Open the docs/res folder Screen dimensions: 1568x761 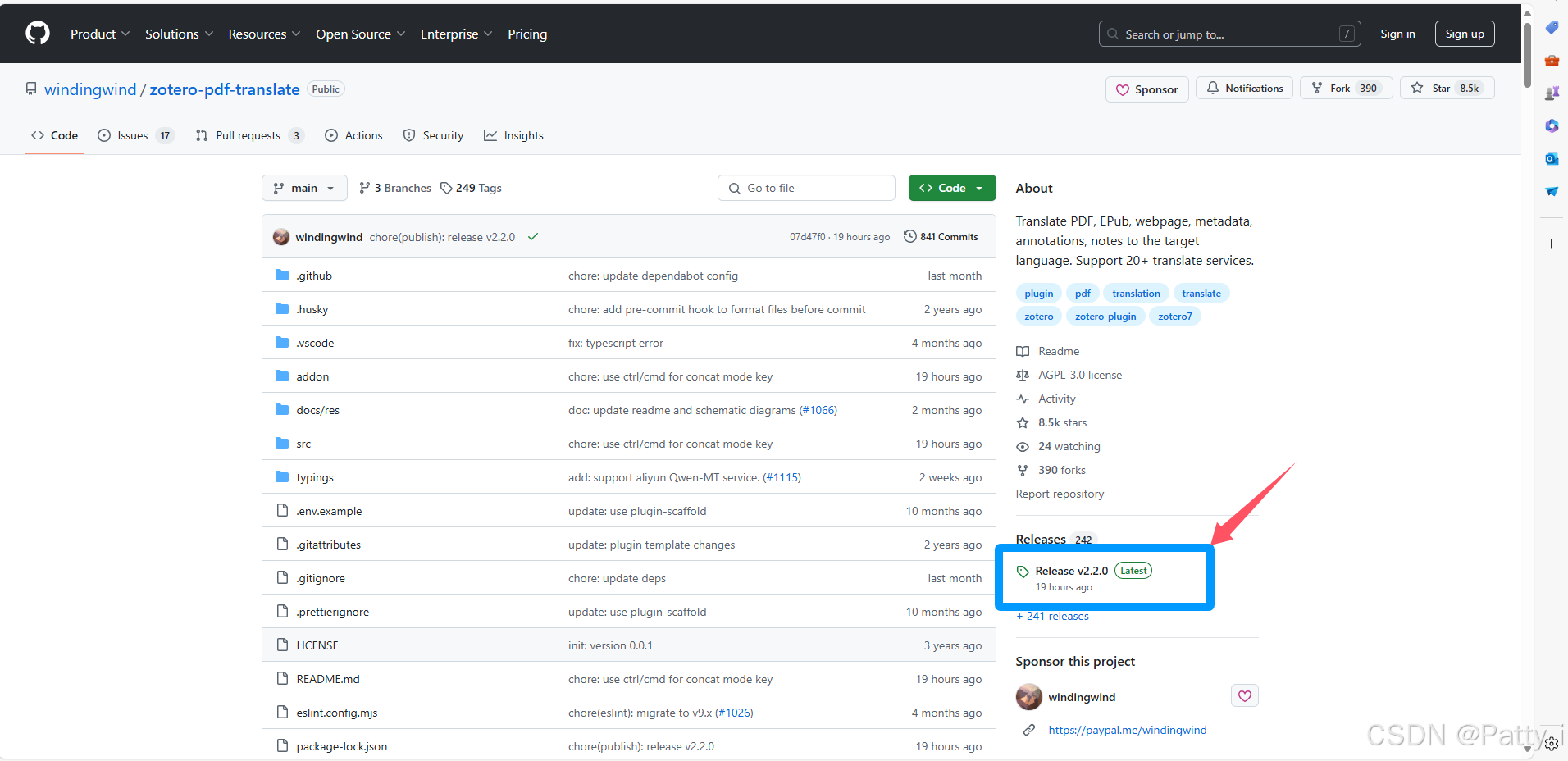(317, 410)
